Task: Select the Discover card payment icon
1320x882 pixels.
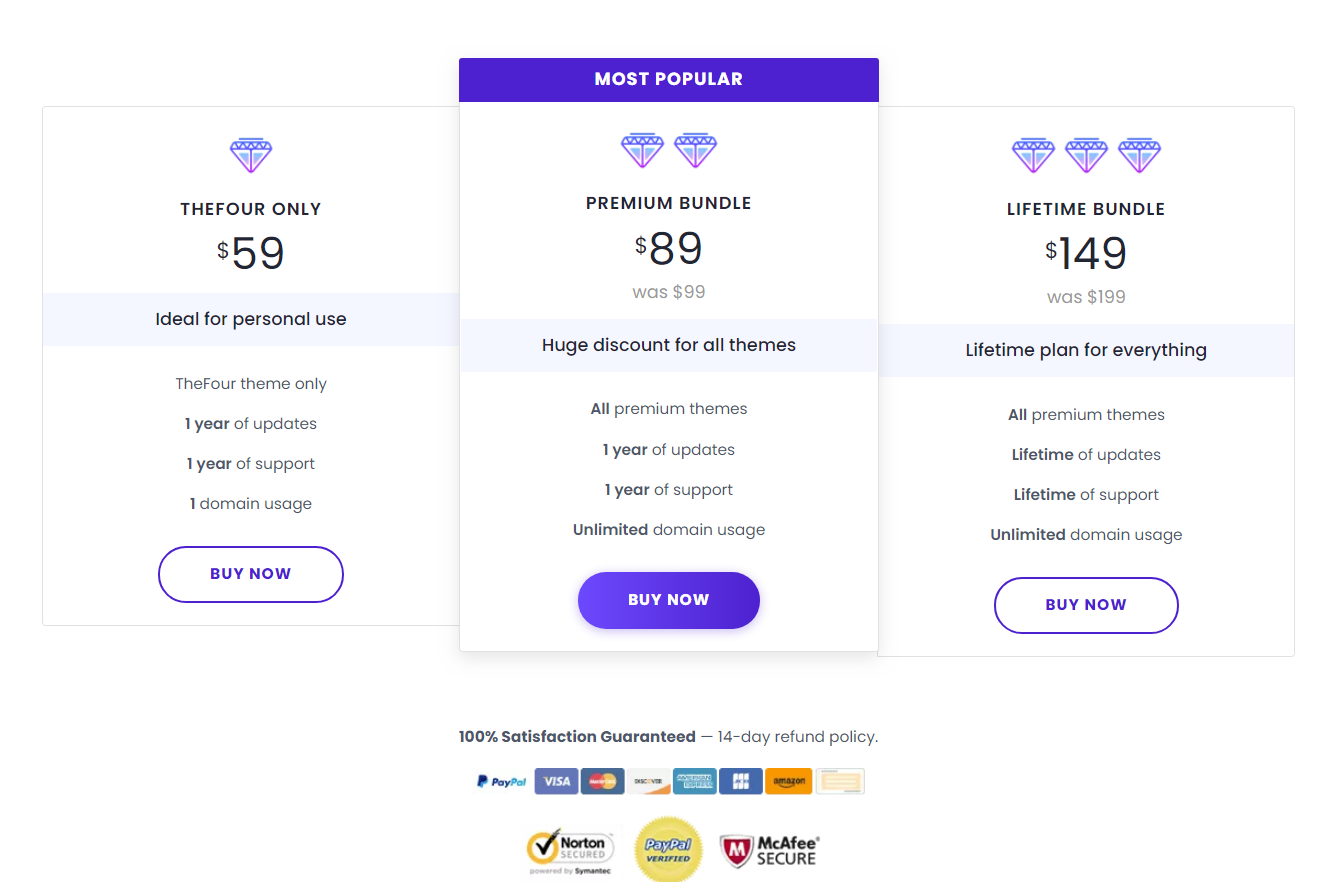Action: pos(649,781)
